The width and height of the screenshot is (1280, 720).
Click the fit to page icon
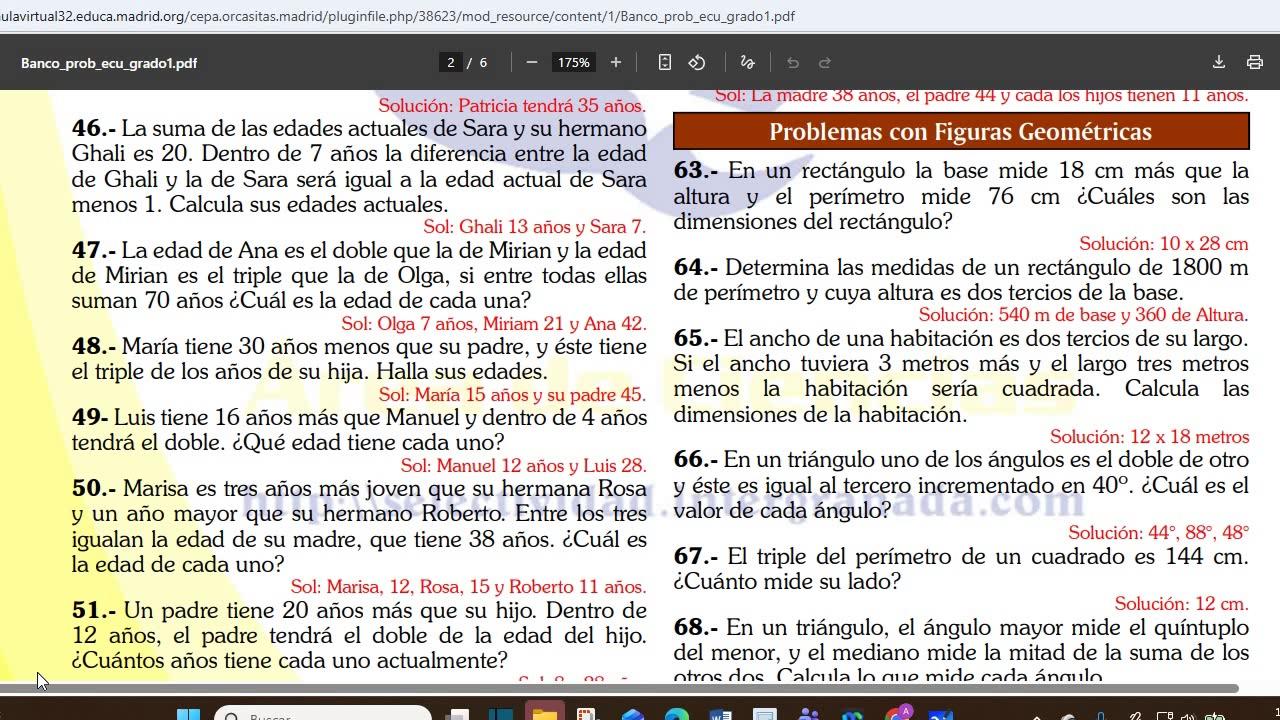665,62
